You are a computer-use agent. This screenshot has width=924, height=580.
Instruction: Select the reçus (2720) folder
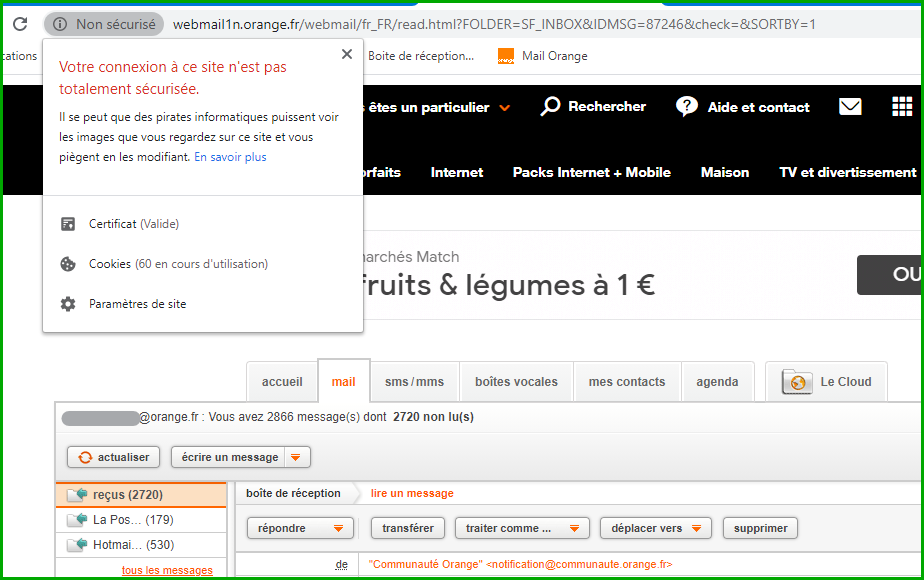click(x=141, y=495)
